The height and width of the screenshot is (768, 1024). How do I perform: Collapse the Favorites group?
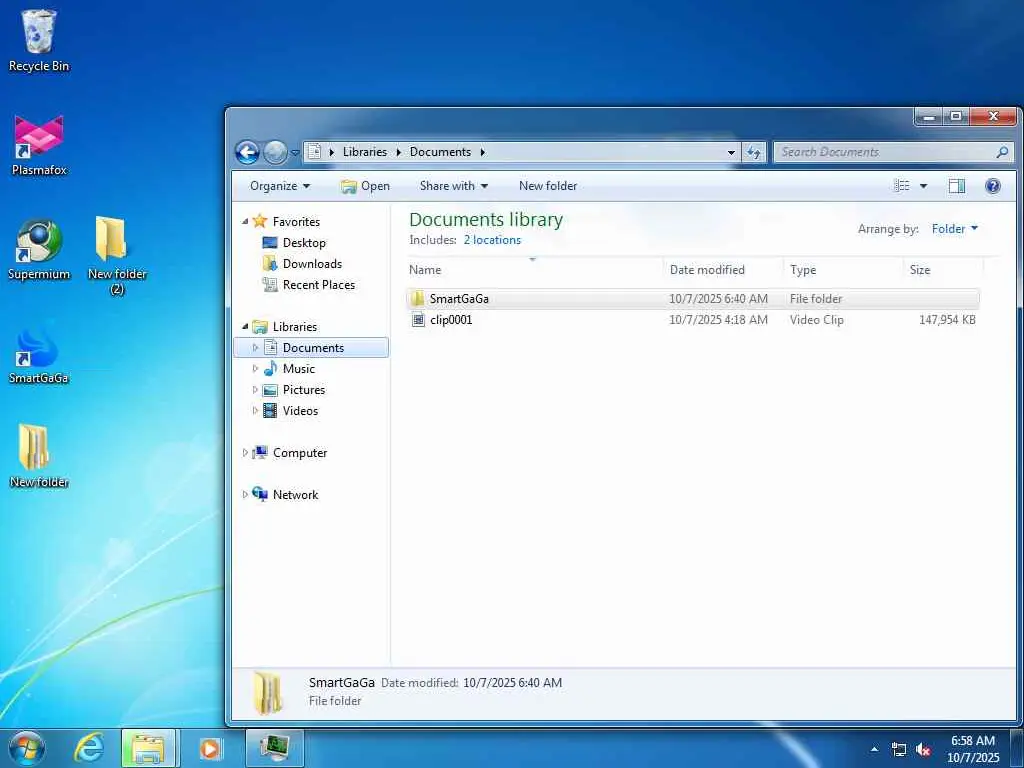(245, 221)
